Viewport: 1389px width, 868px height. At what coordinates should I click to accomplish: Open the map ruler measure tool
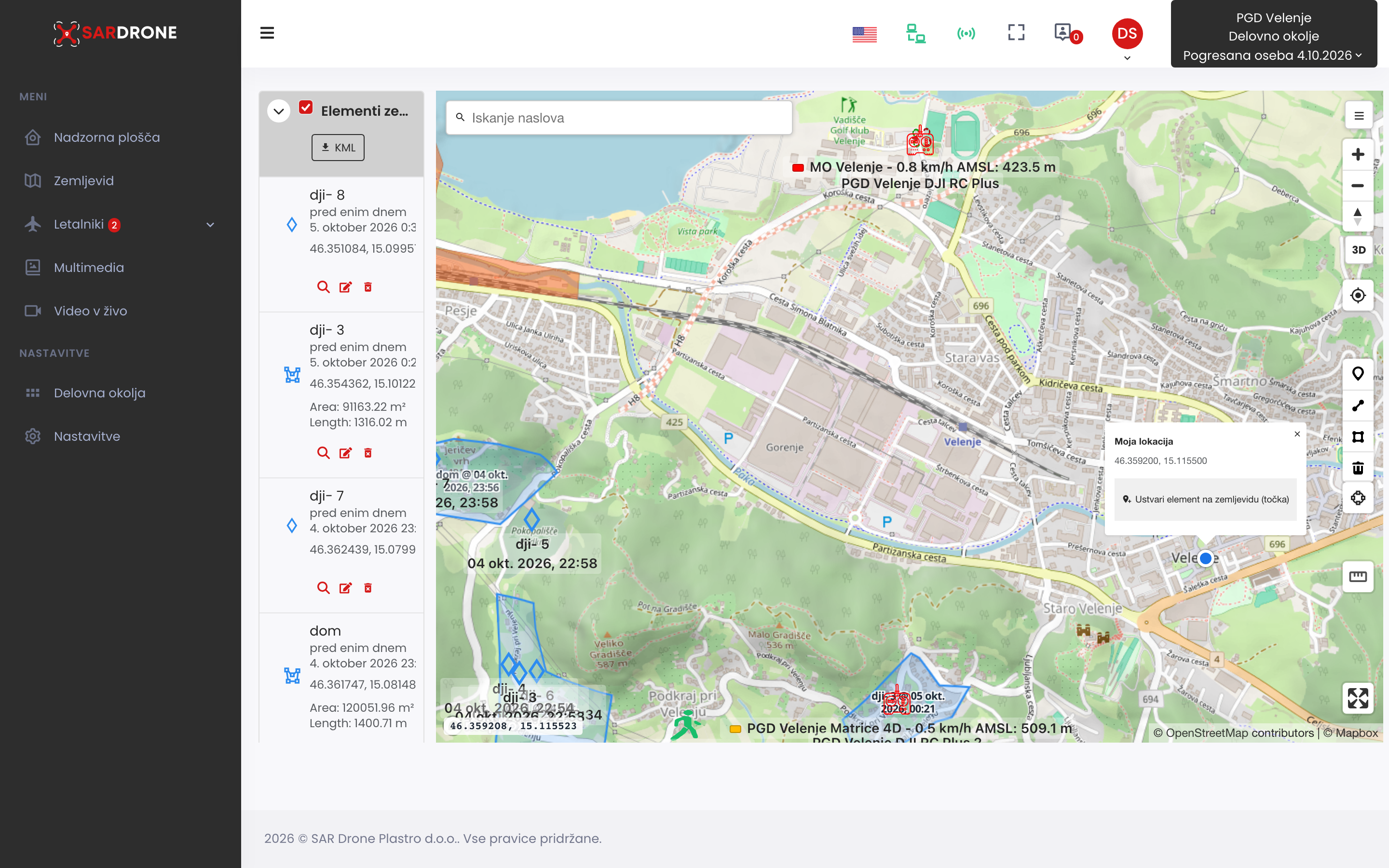coord(1358,576)
